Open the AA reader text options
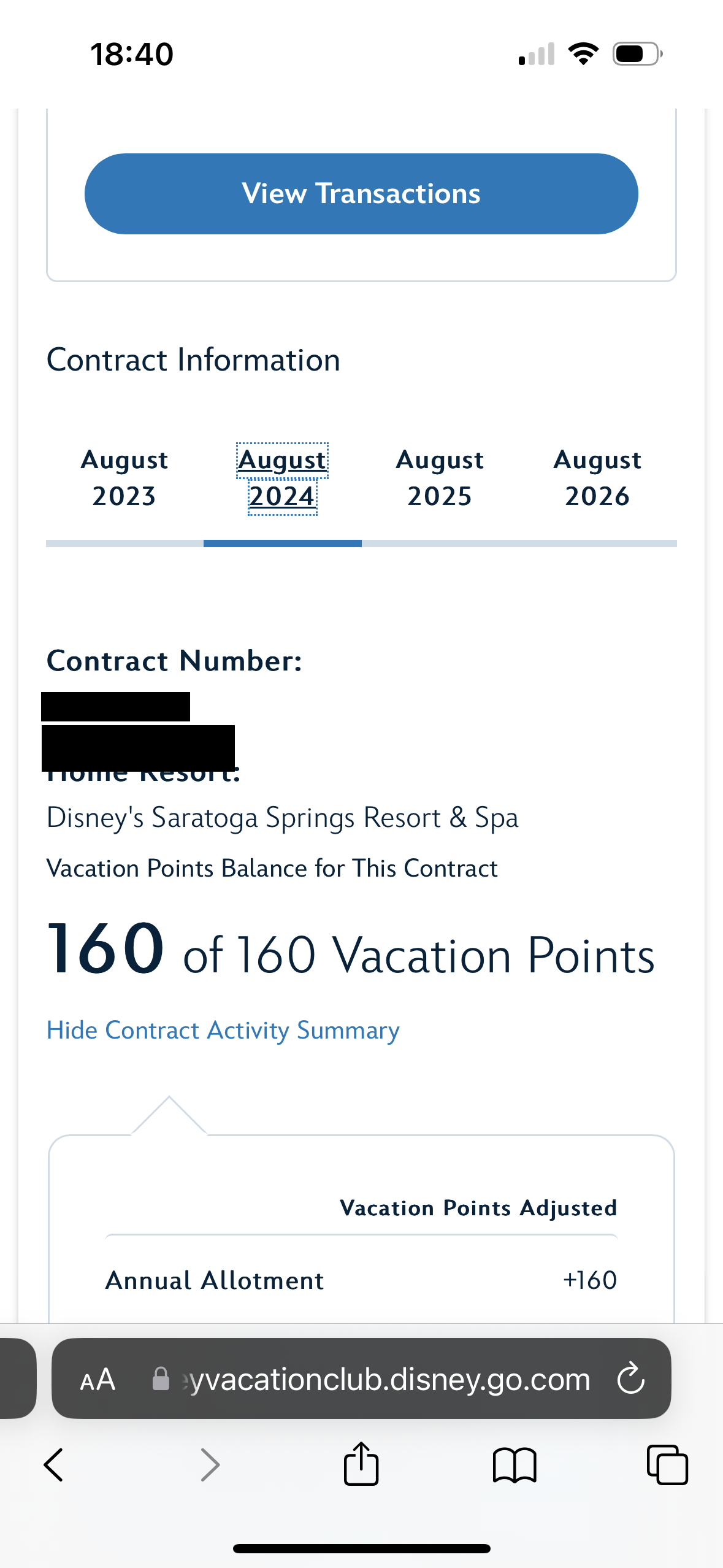 [98, 1380]
